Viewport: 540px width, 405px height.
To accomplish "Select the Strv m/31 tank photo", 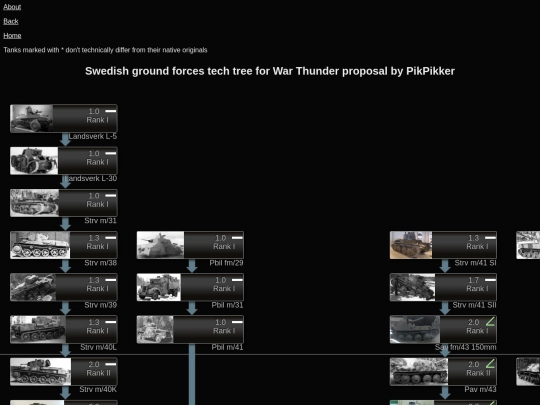I will click(x=35, y=203).
